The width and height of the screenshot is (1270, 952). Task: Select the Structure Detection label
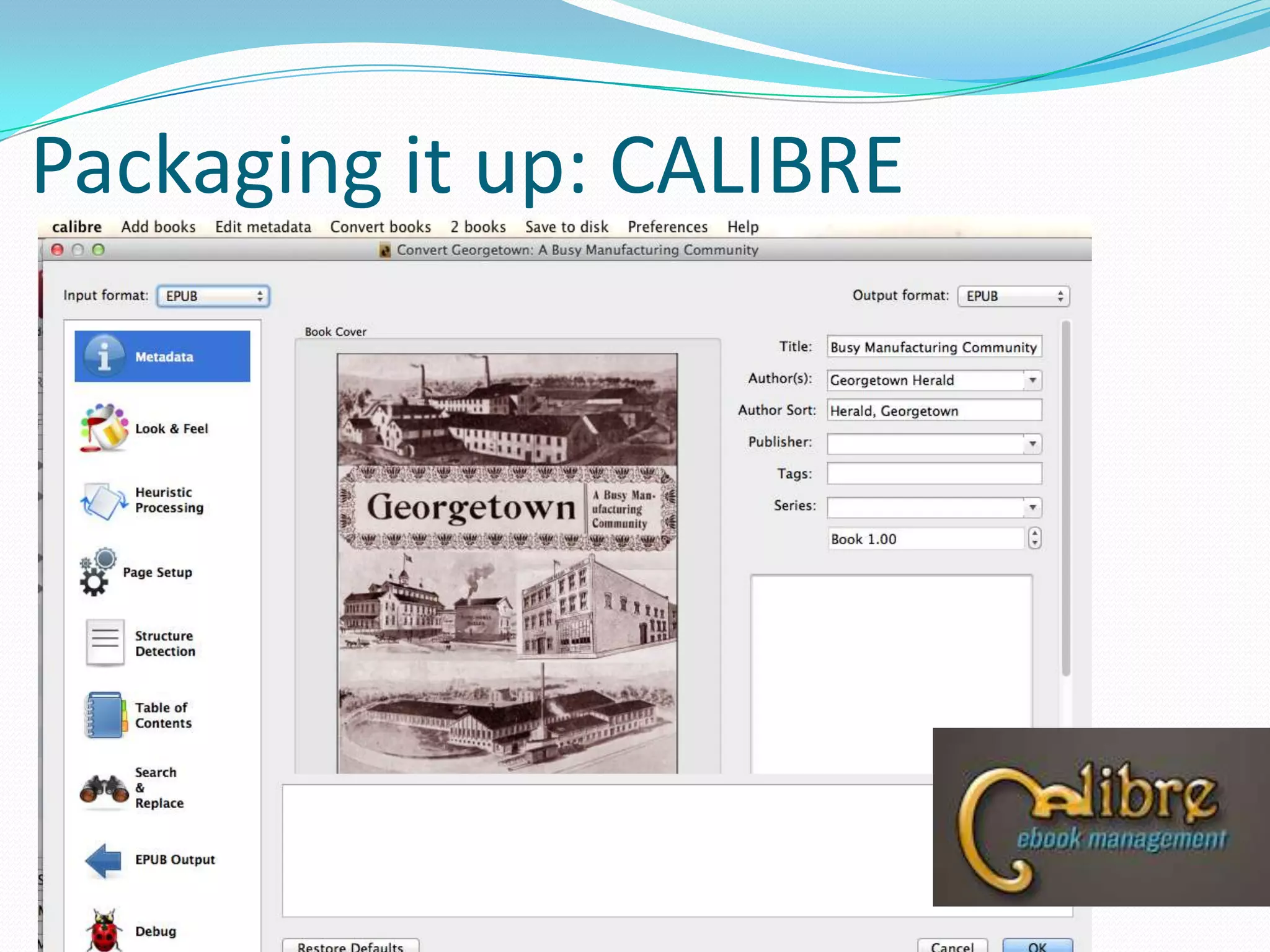coord(165,643)
